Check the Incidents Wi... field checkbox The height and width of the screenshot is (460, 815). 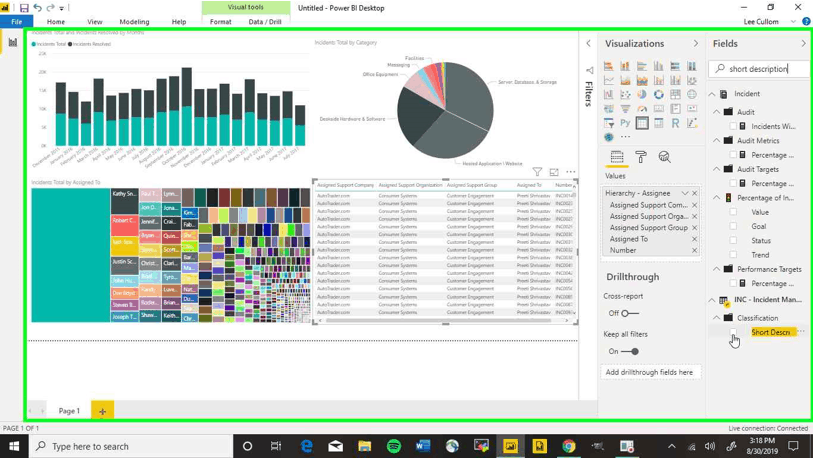click(733, 126)
